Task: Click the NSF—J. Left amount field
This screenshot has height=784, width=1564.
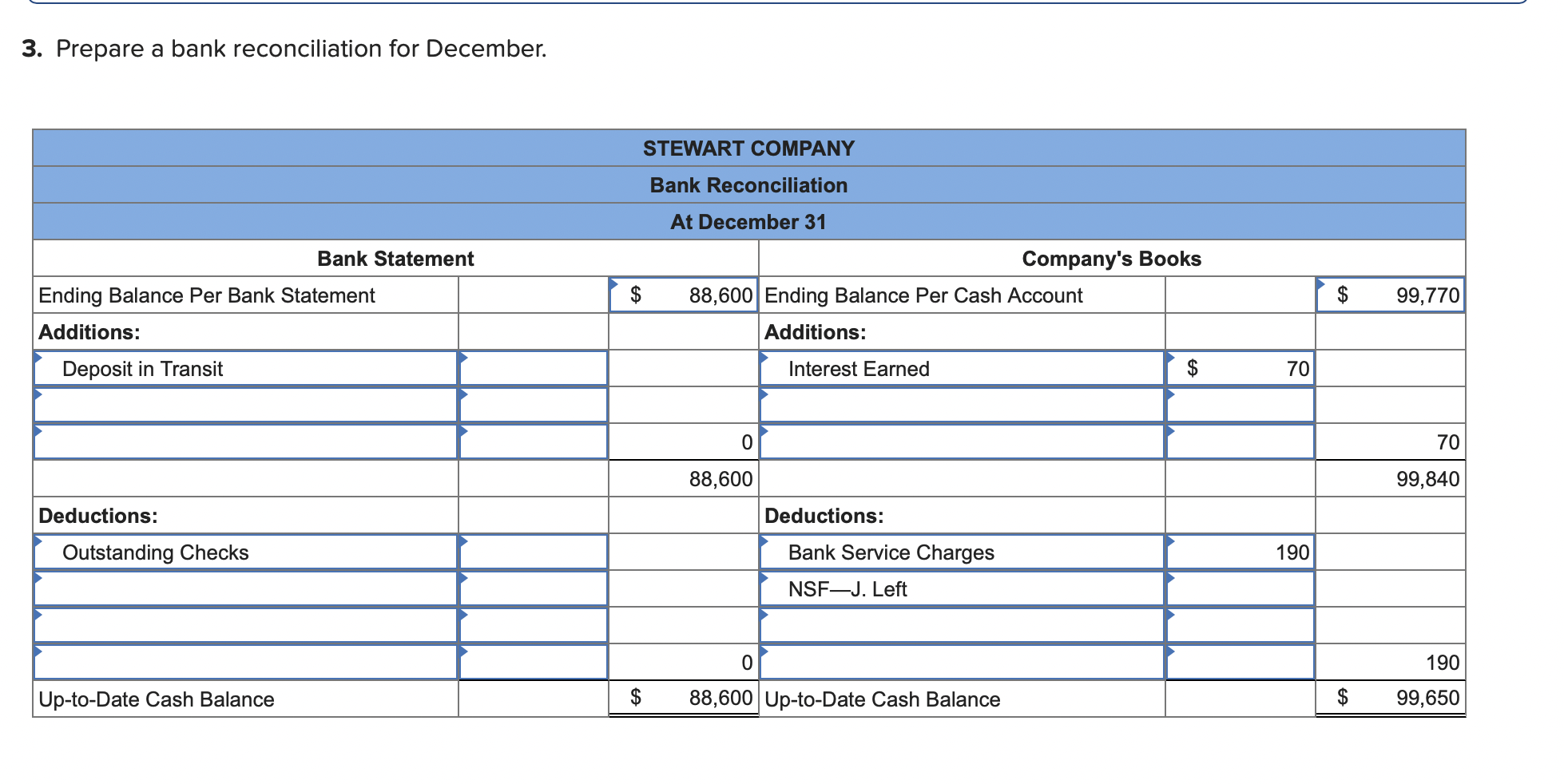Action: 1240,589
